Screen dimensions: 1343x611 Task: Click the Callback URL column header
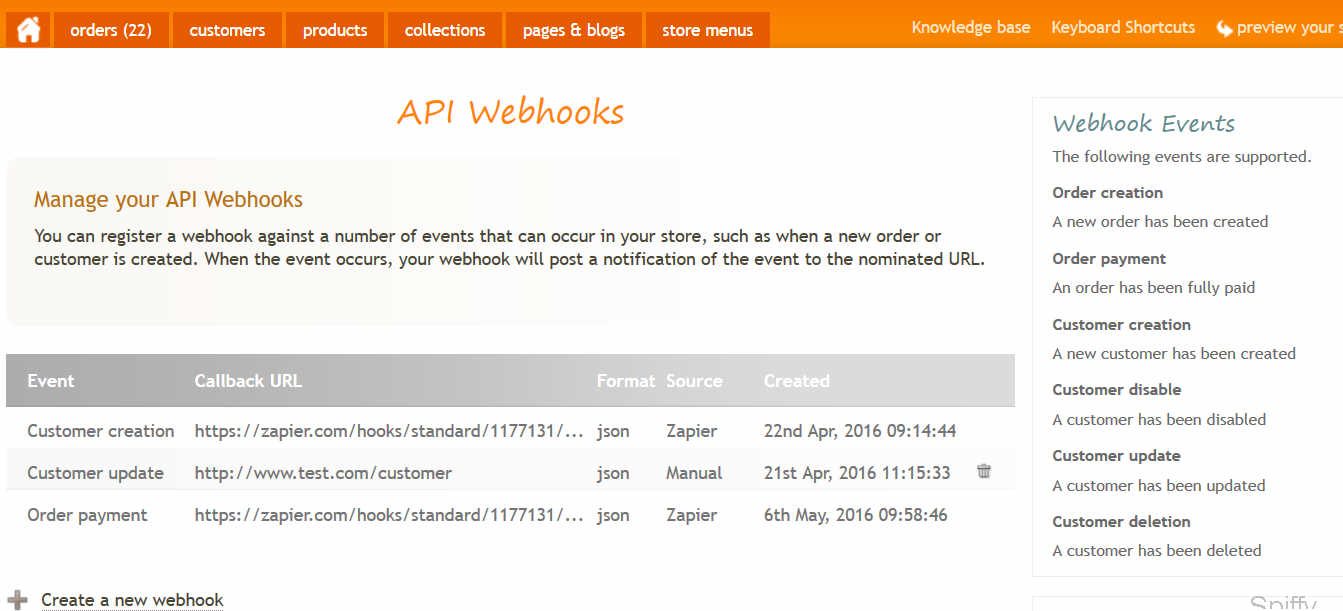pos(248,381)
